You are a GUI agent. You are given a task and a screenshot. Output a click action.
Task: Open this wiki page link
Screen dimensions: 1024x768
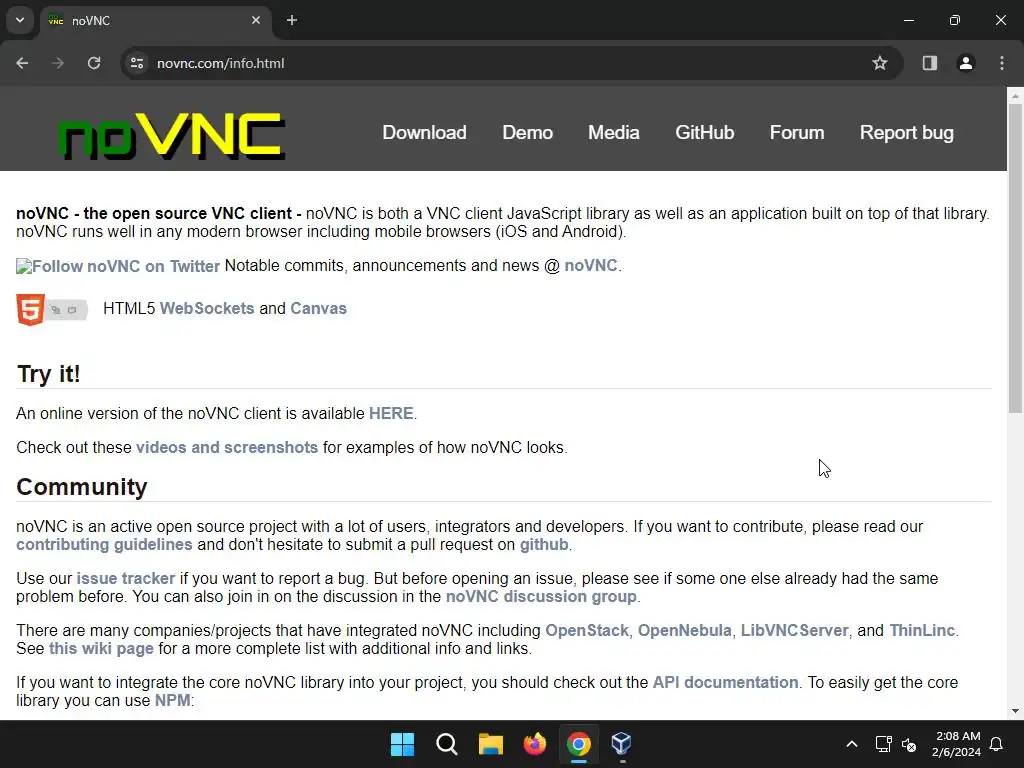click(x=101, y=648)
